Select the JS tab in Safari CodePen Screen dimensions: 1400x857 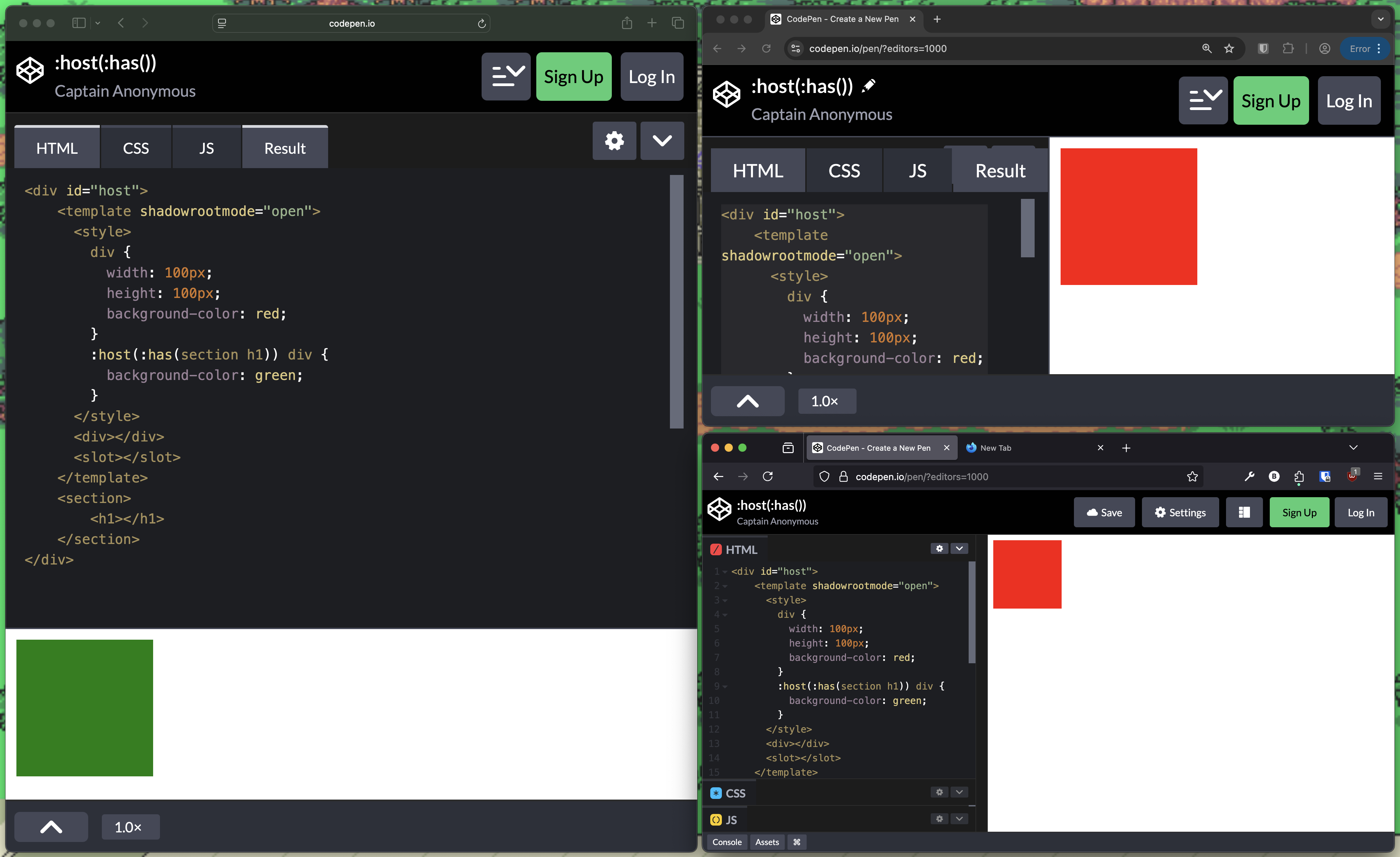coord(206,148)
